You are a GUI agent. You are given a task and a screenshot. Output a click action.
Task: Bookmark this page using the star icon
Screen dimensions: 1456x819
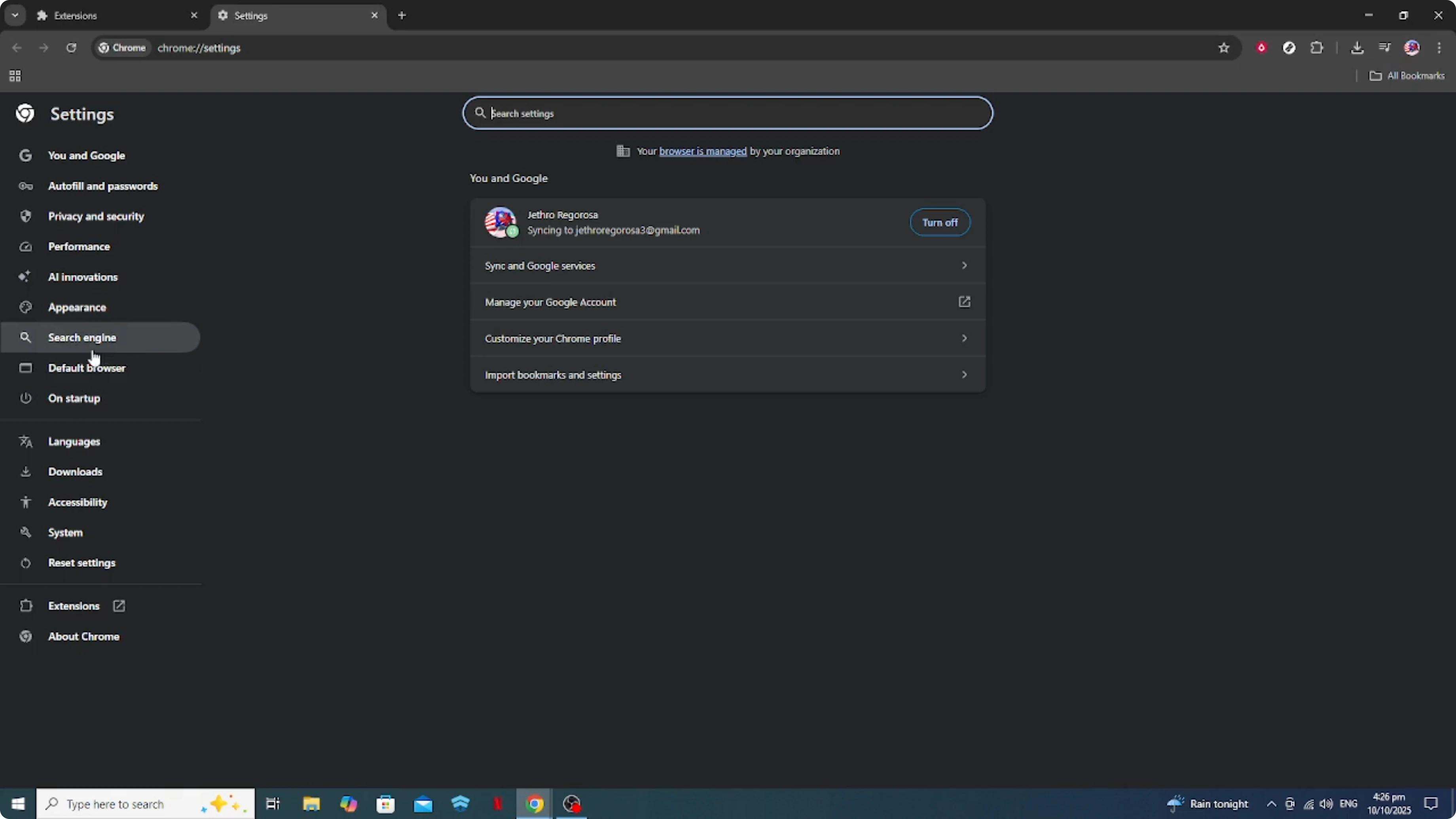1223,48
